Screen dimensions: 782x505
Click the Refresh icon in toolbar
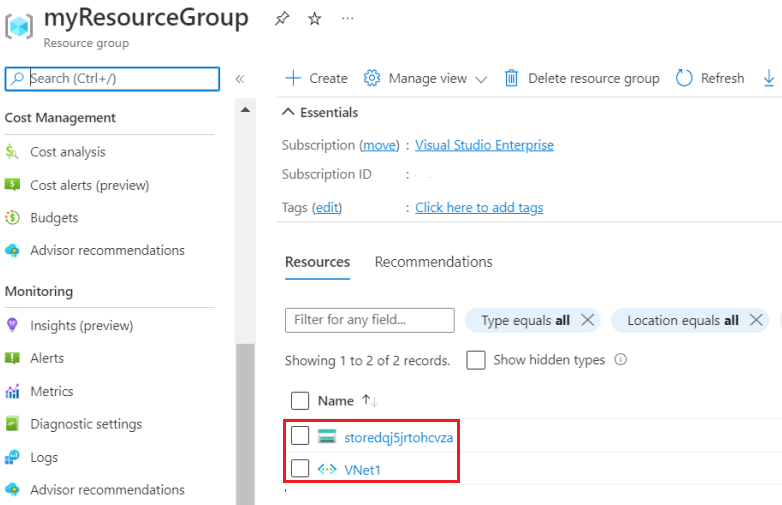coord(685,78)
